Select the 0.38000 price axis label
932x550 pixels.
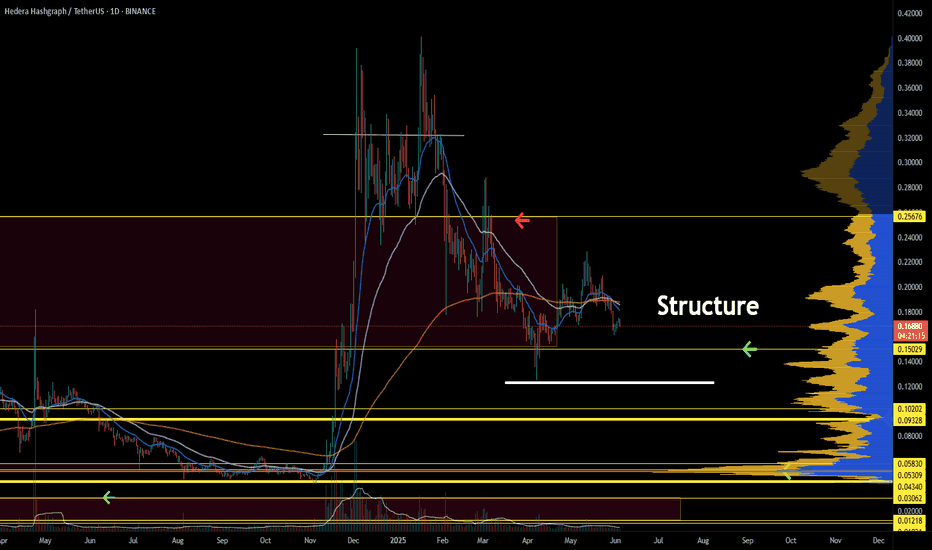pyautogui.click(x=909, y=63)
